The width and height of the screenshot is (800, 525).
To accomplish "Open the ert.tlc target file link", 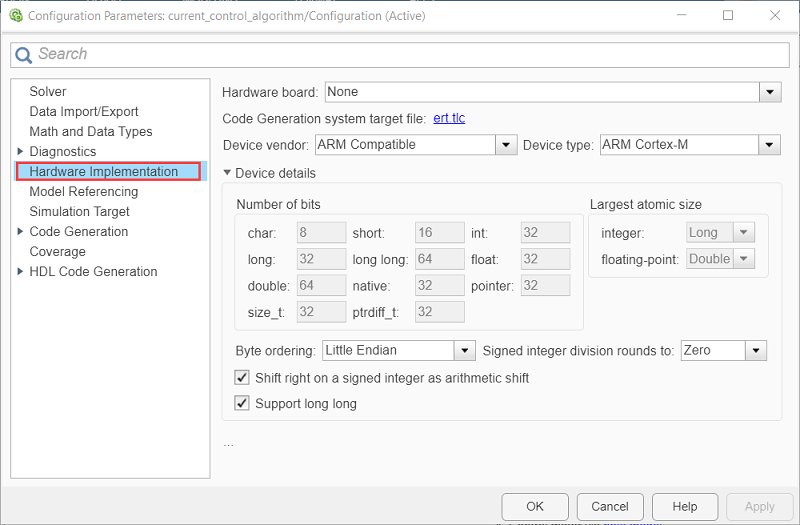I will tap(449, 118).
